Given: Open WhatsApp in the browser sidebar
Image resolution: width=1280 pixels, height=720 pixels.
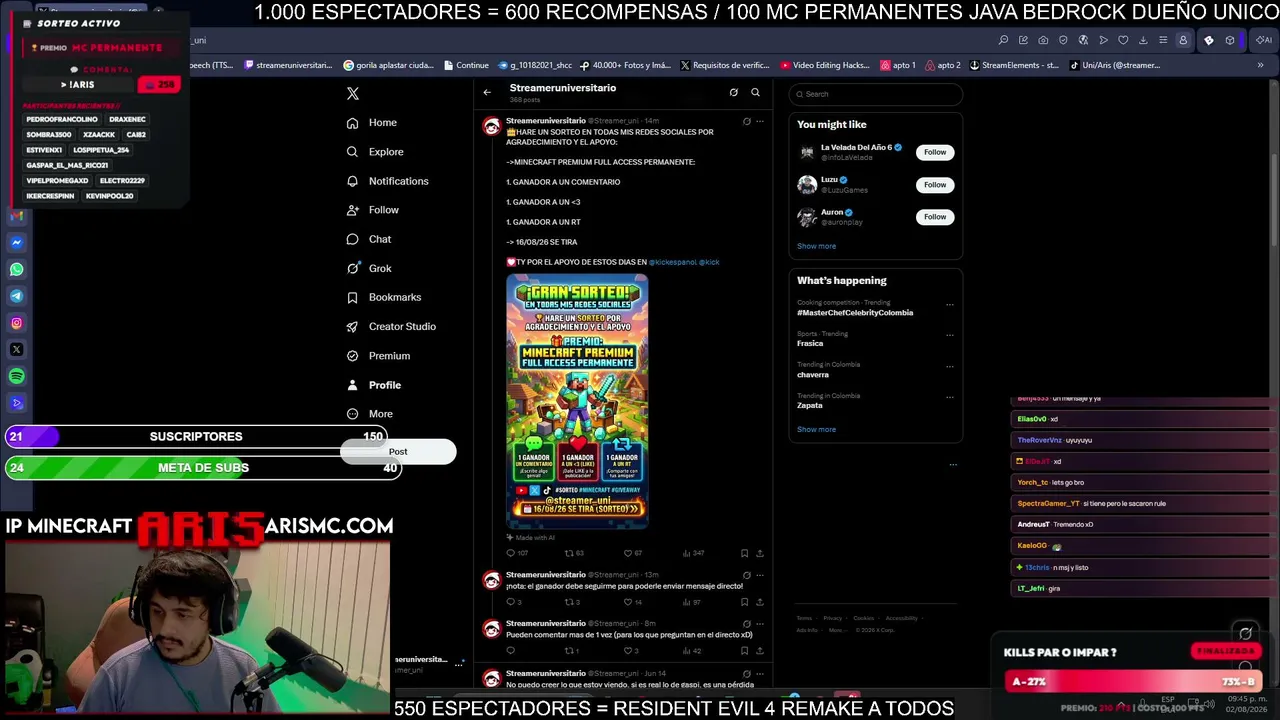Looking at the screenshot, I should click(17, 269).
